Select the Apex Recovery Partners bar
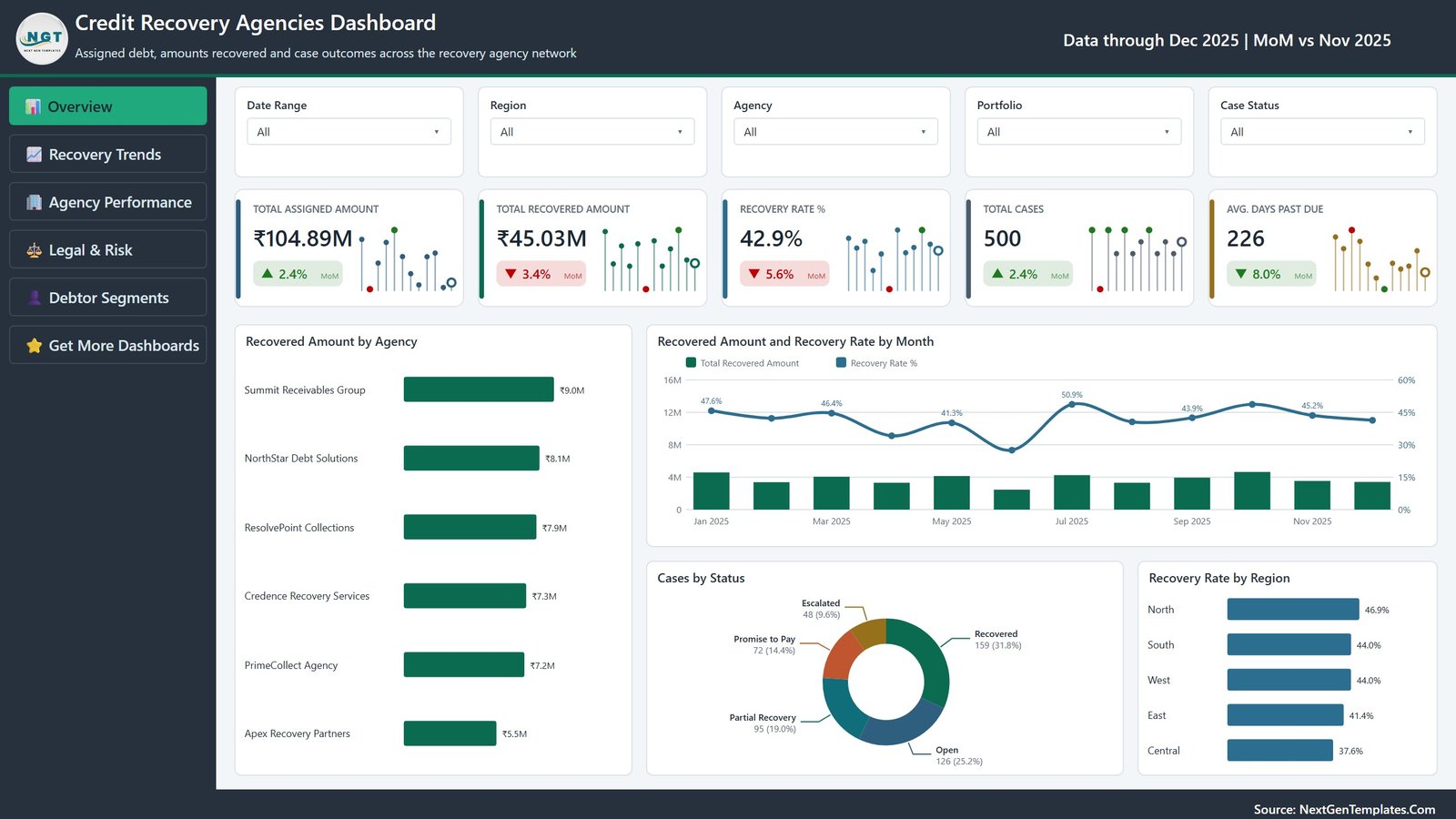This screenshot has height=819, width=1456. [450, 733]
